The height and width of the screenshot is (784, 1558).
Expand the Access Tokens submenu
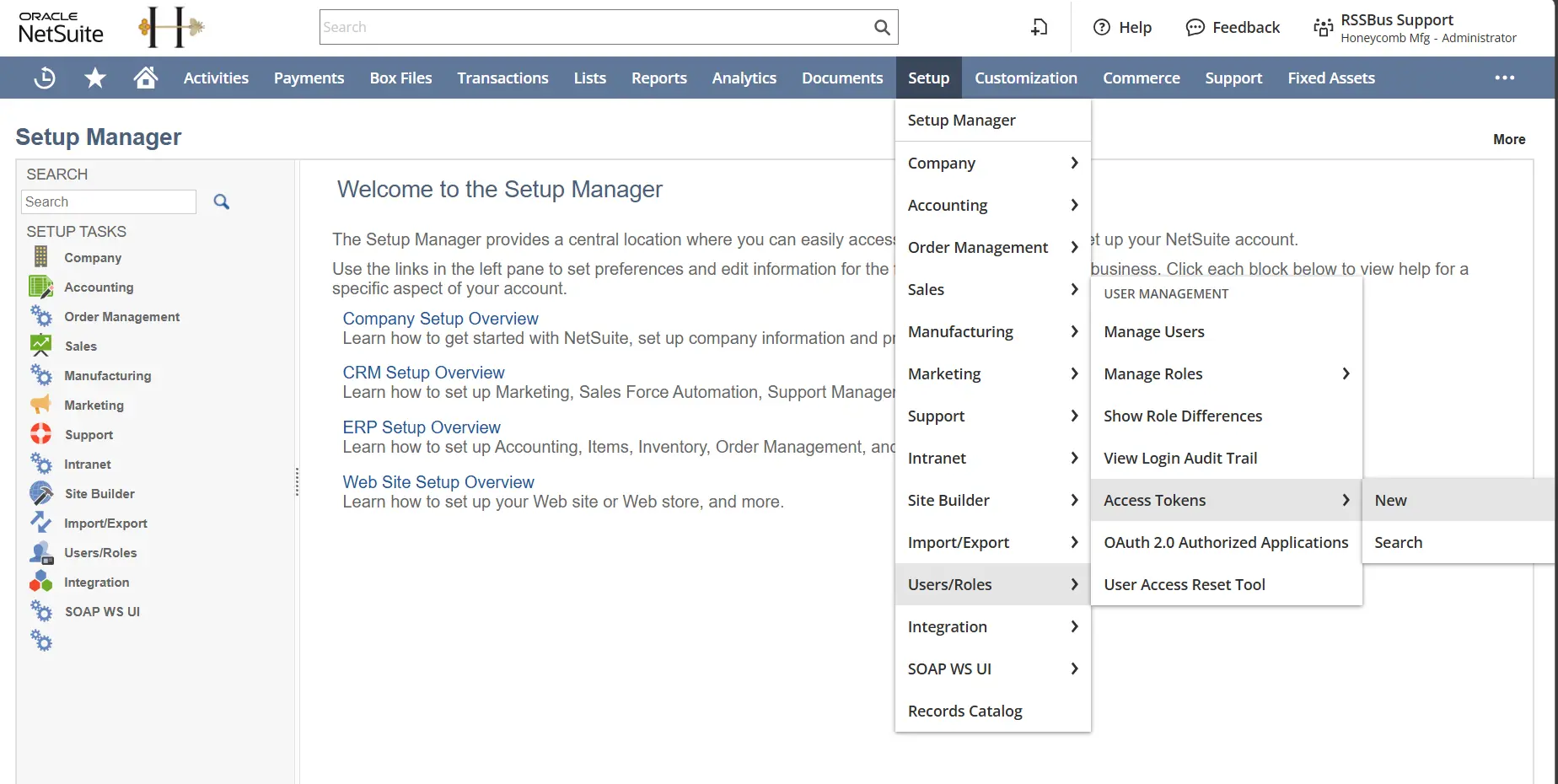(1345, 500)
